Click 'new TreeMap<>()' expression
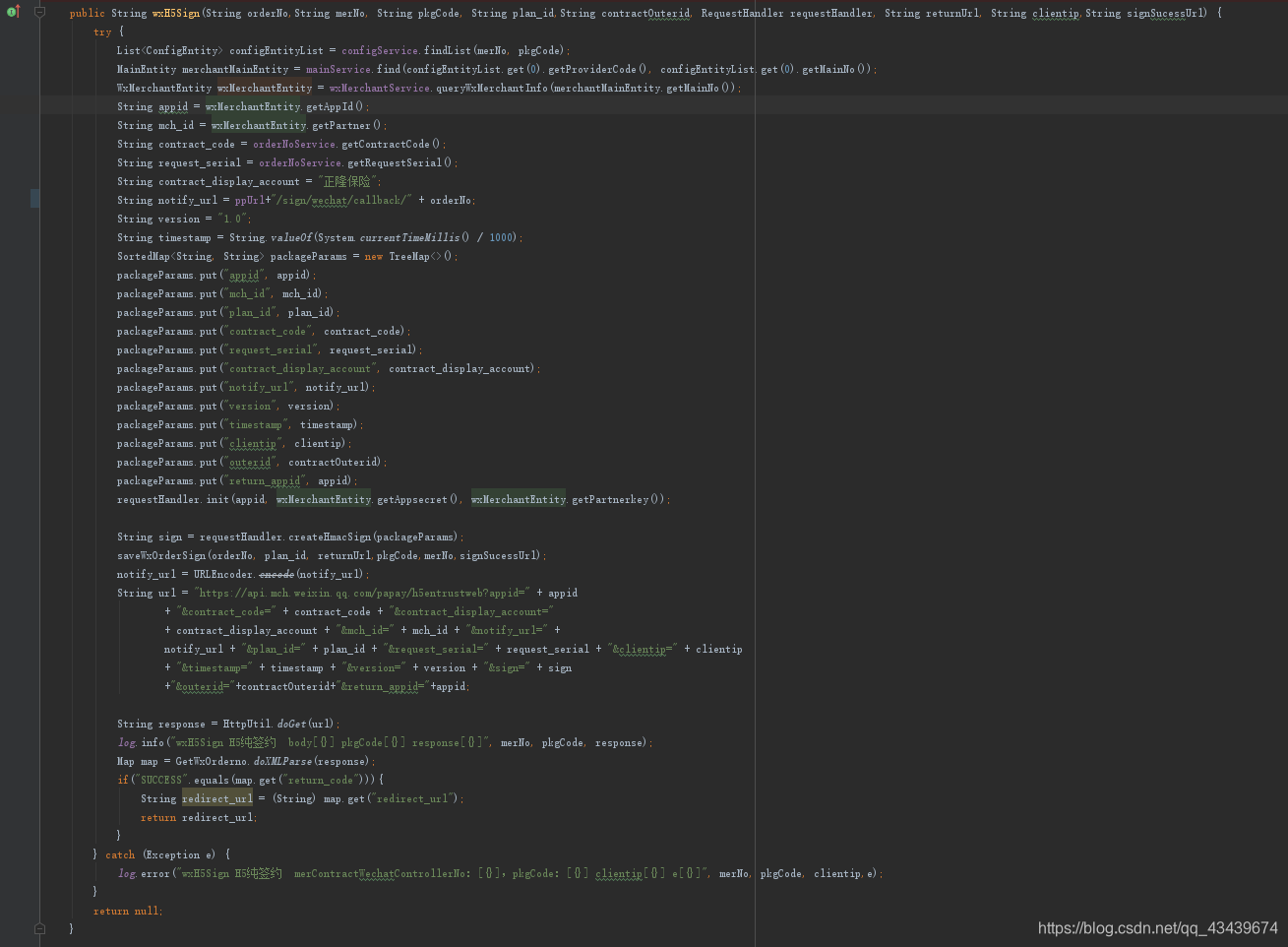 [408, 256]
